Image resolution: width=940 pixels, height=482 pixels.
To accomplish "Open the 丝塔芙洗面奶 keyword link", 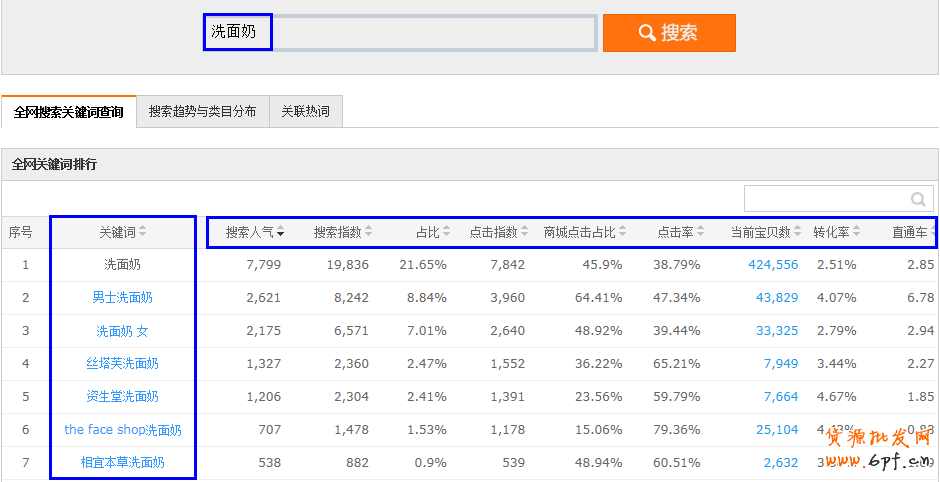I will [122, 364].
